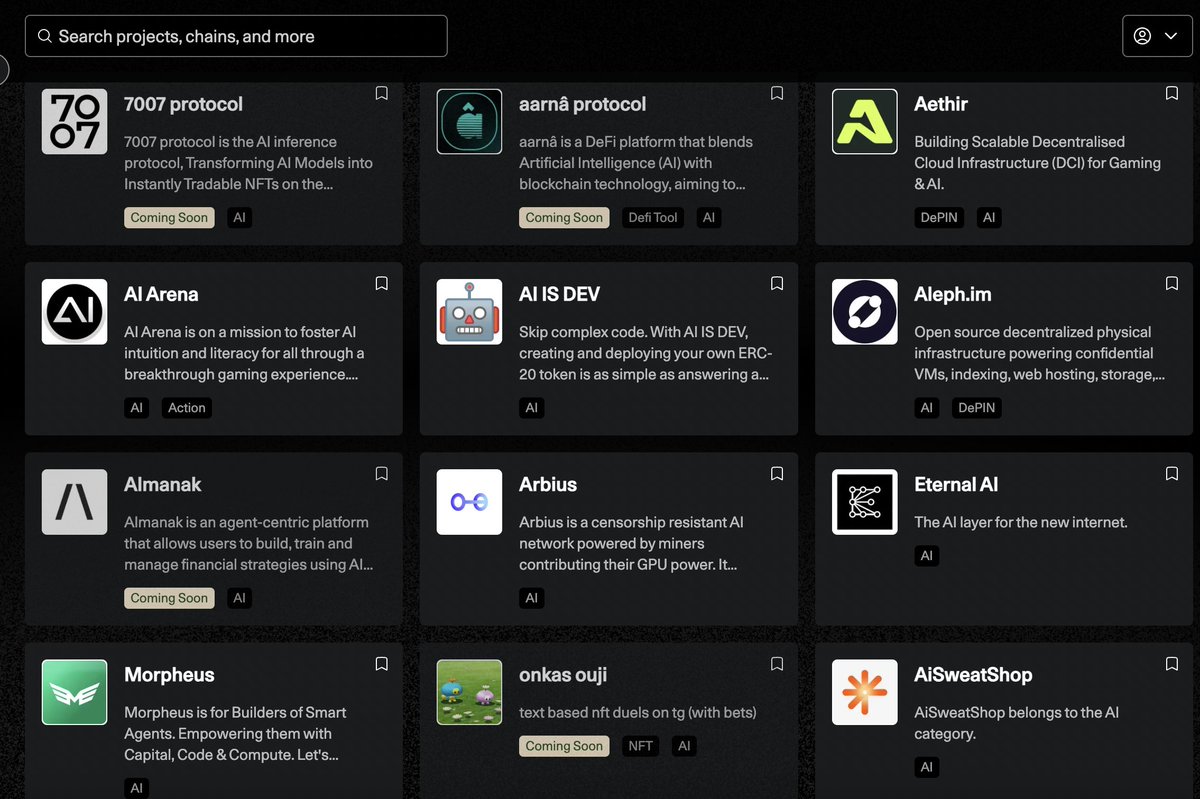Select the Aleph.im compass logo

click(864, 311)
